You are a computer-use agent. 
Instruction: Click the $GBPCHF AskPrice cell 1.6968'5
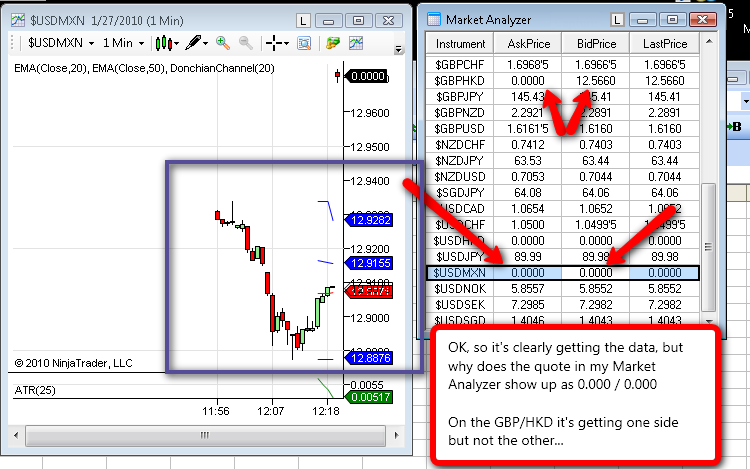[x=528, y=65]
